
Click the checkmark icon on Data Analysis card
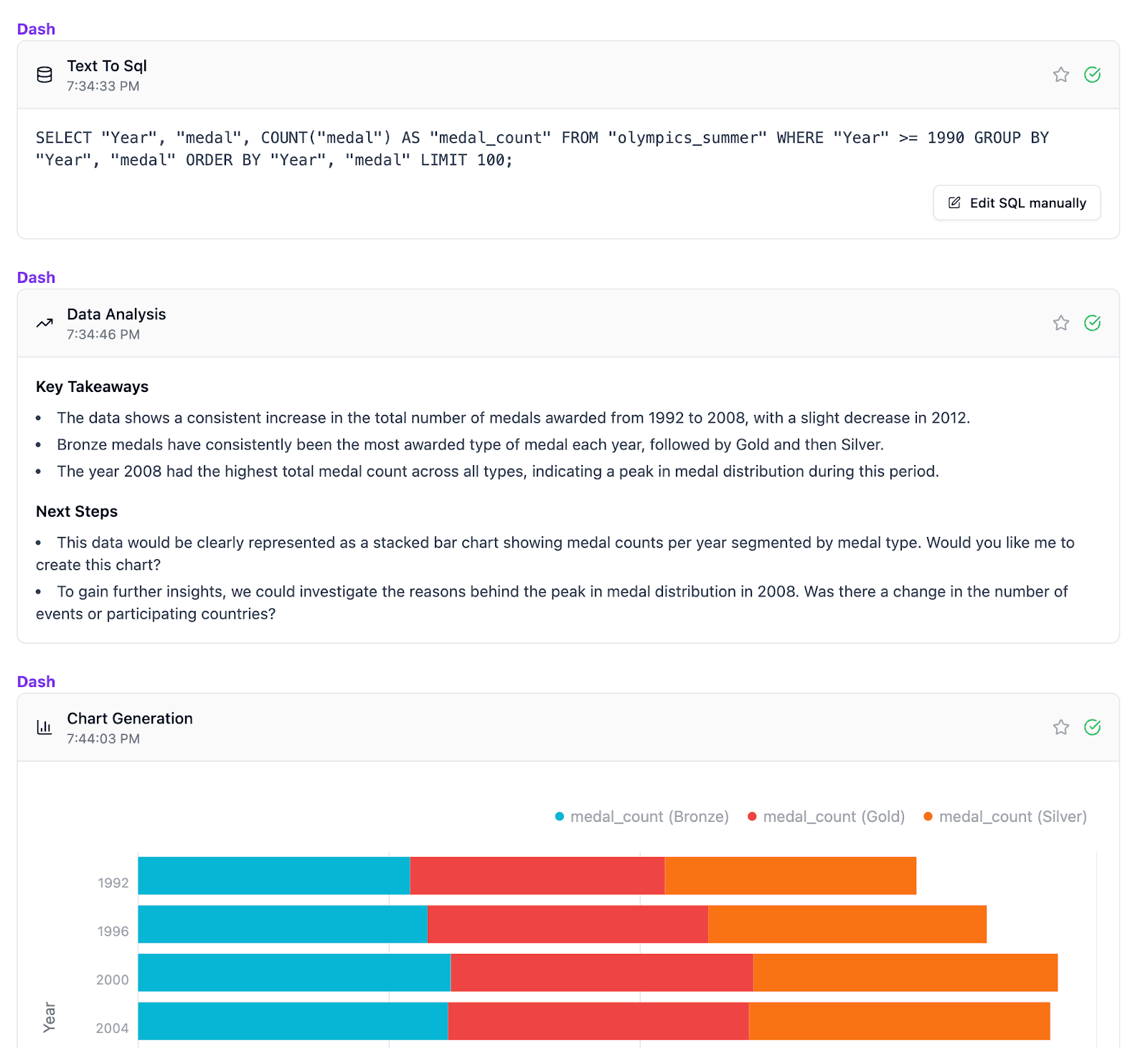point(1092,322)
